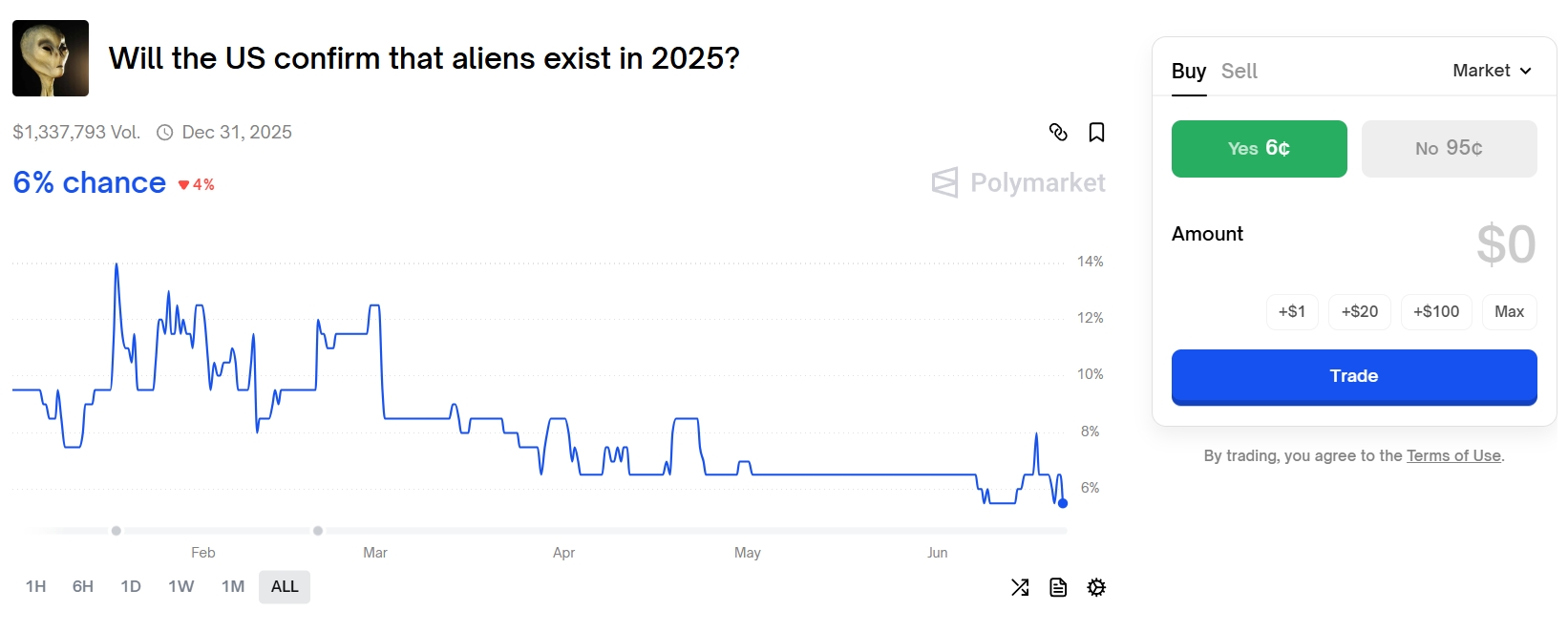Select the 1W chart timeframe
The height and width of the screenshot is (632, 1568).
pos(180,586)
